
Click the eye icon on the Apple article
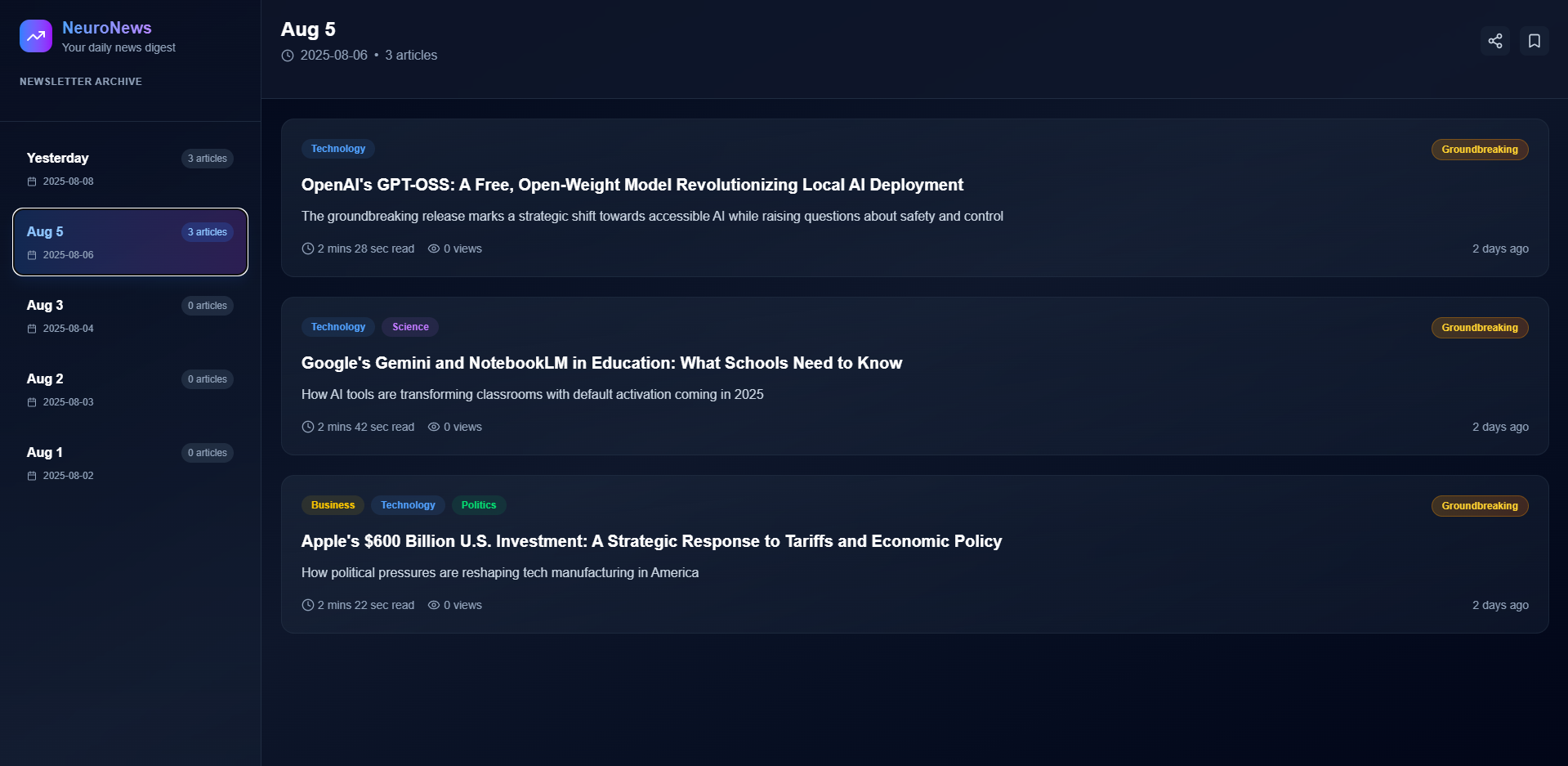[x=434, y=605]
